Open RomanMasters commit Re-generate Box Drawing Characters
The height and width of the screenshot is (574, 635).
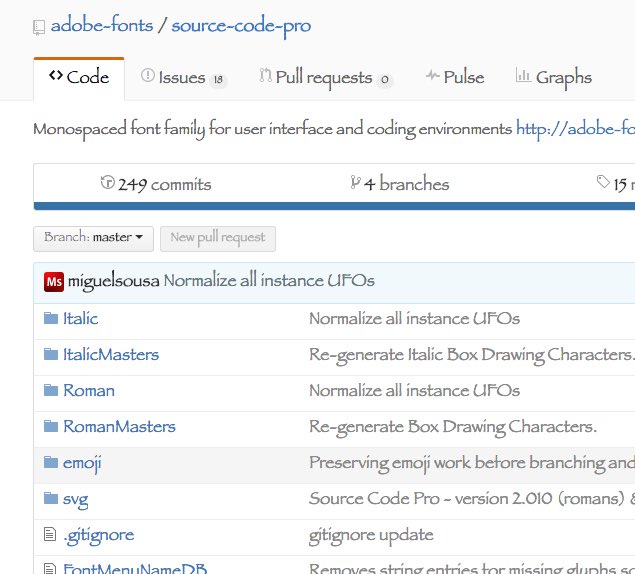click(453, 427)
